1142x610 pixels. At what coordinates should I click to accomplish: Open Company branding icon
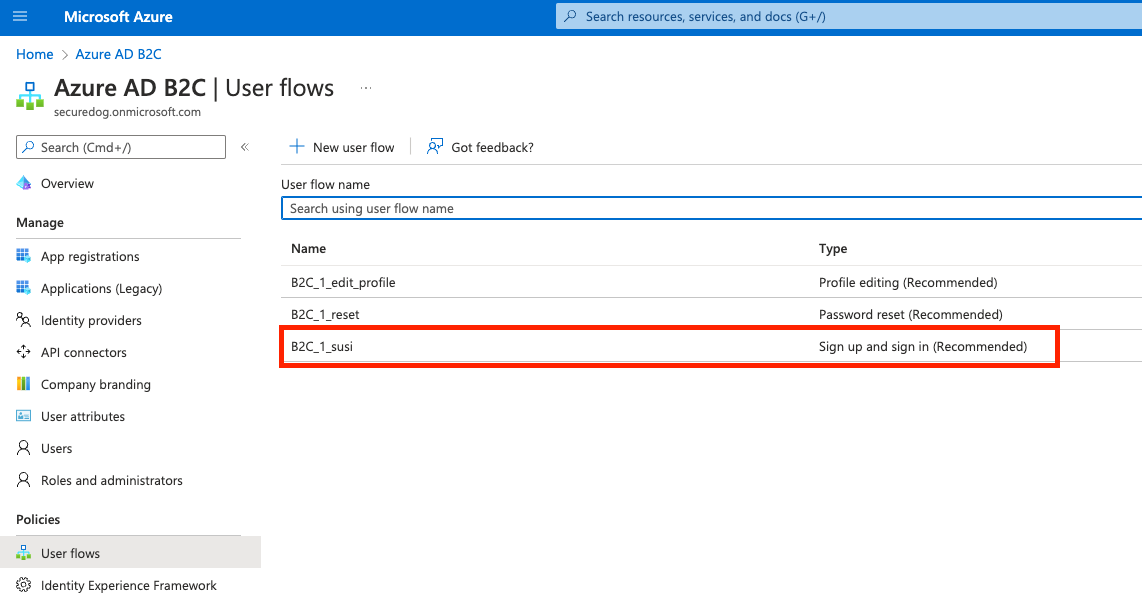pyautogui.click(x=23, y=384)
